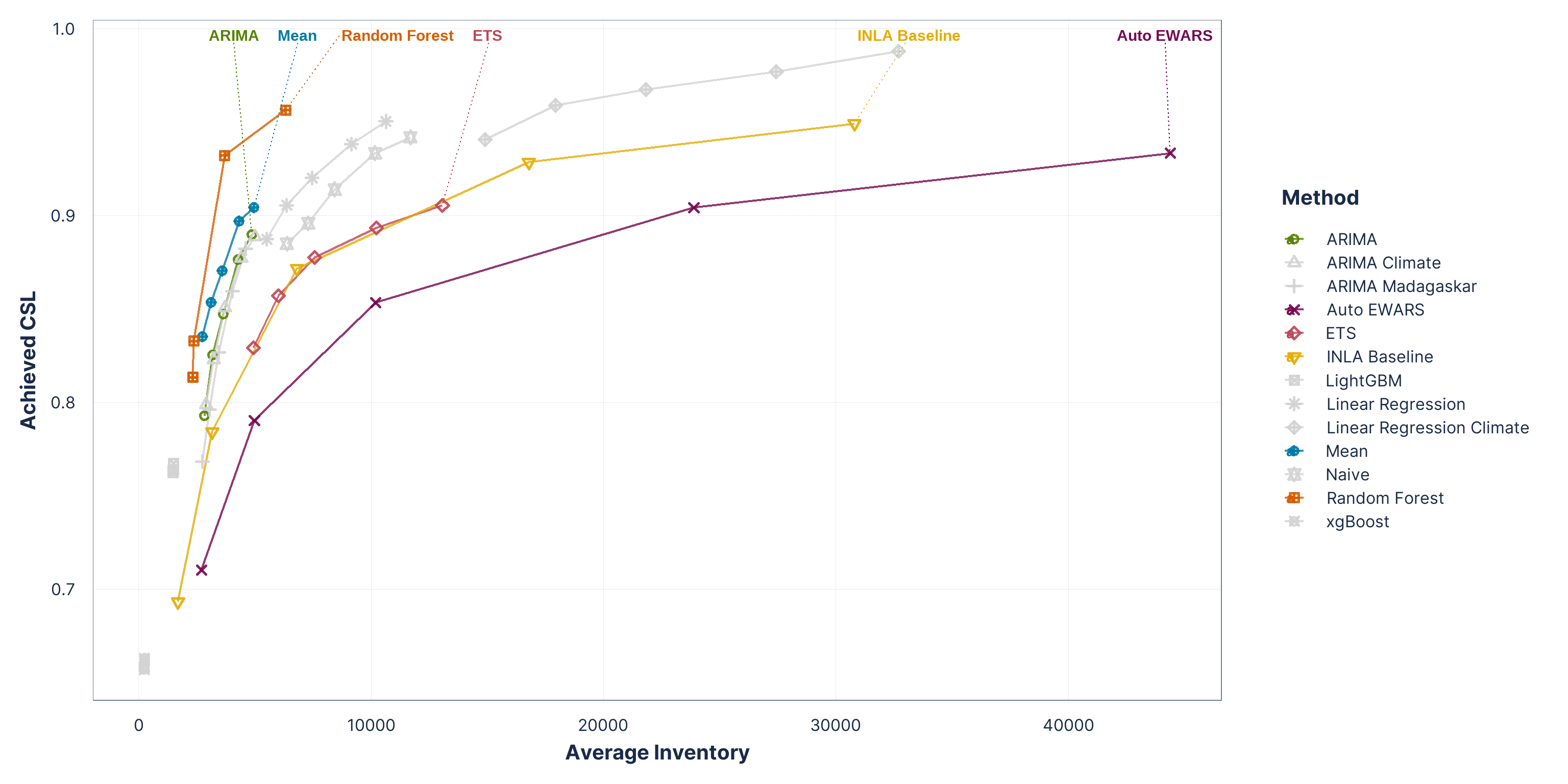Click the Naive legend star icon
This screenshot has height=784, width=1568.
click(x=1293, y=474)
